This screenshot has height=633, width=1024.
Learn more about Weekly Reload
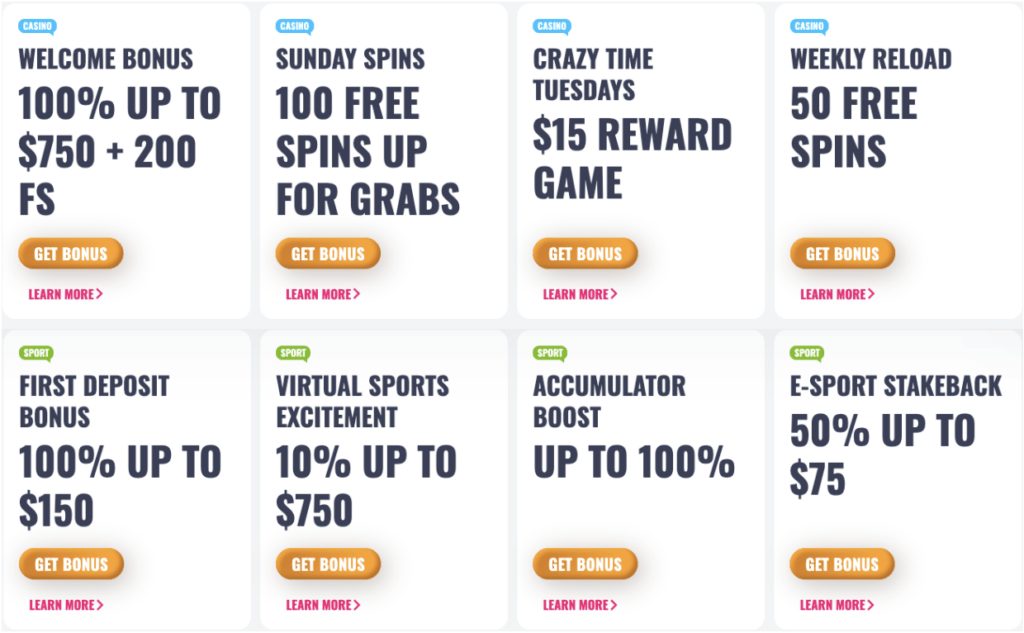[x=837, y=295]
